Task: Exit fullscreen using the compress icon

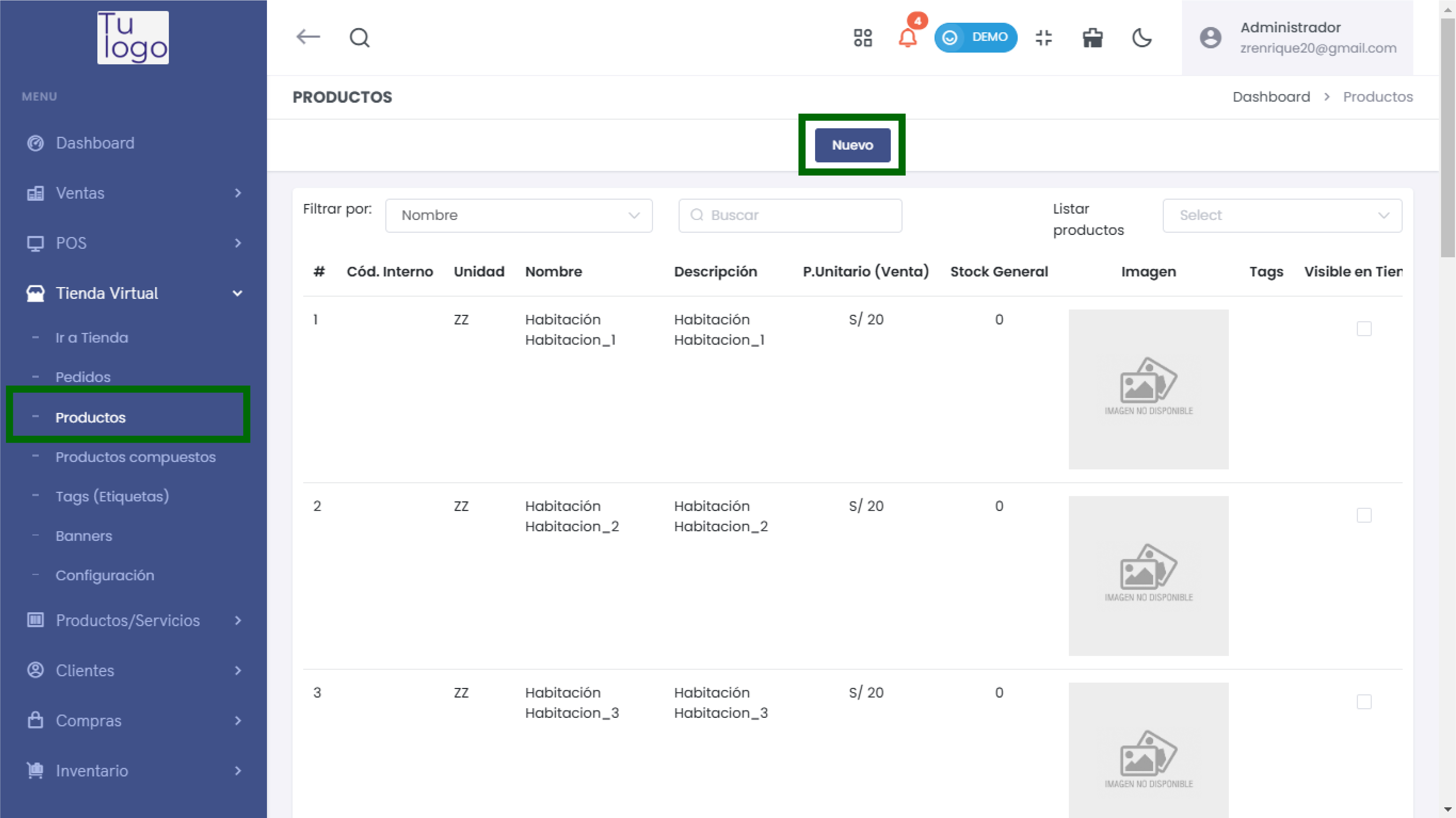Action: (x=1043, y=38)
